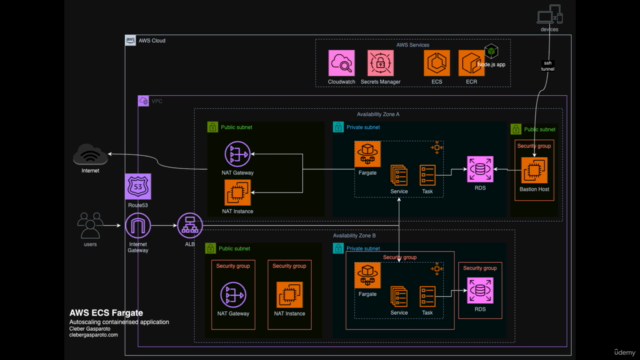Click the 'clebergasparoto.com' text
The width and height of the screenshot is (640, 360).
(x=93, y=335)
